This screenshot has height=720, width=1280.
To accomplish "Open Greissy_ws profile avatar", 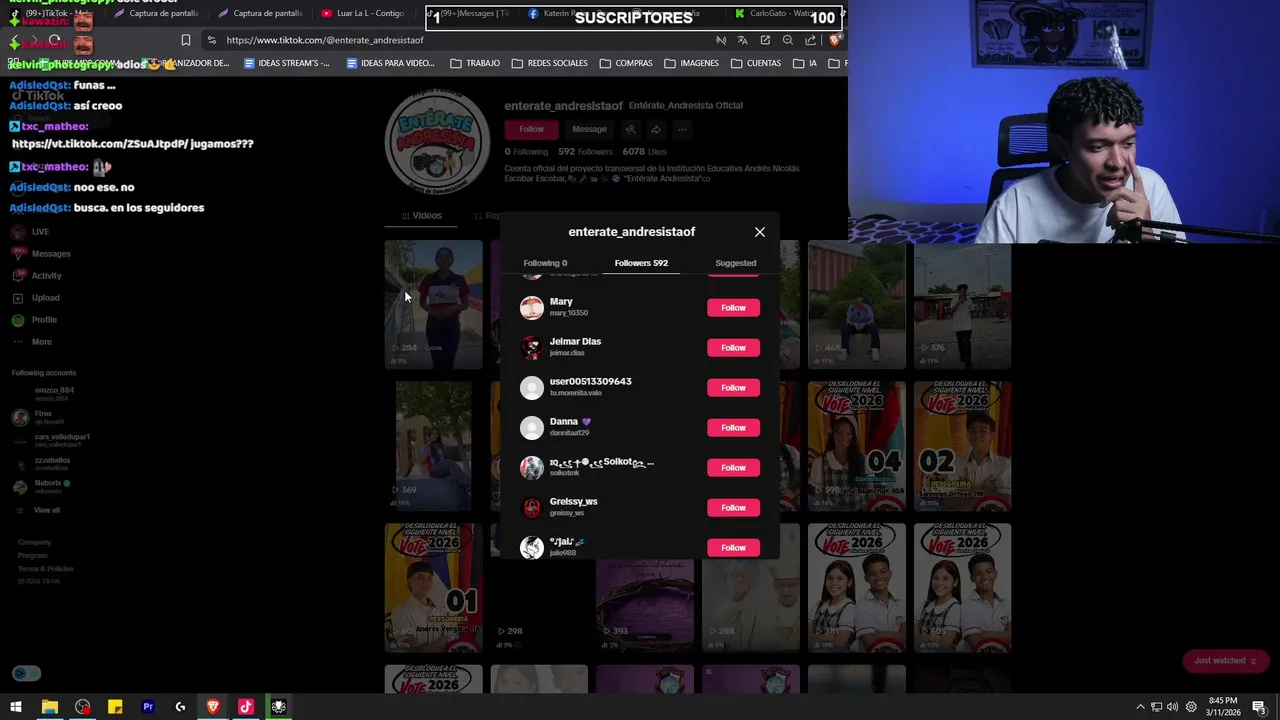I will [x=532, y=507].
